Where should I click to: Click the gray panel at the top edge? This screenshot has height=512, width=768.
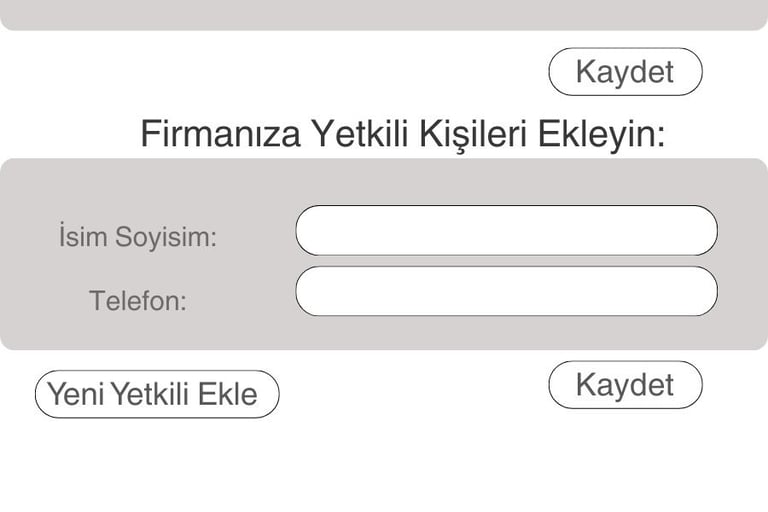pyautogui.click(x=384, y=14)
